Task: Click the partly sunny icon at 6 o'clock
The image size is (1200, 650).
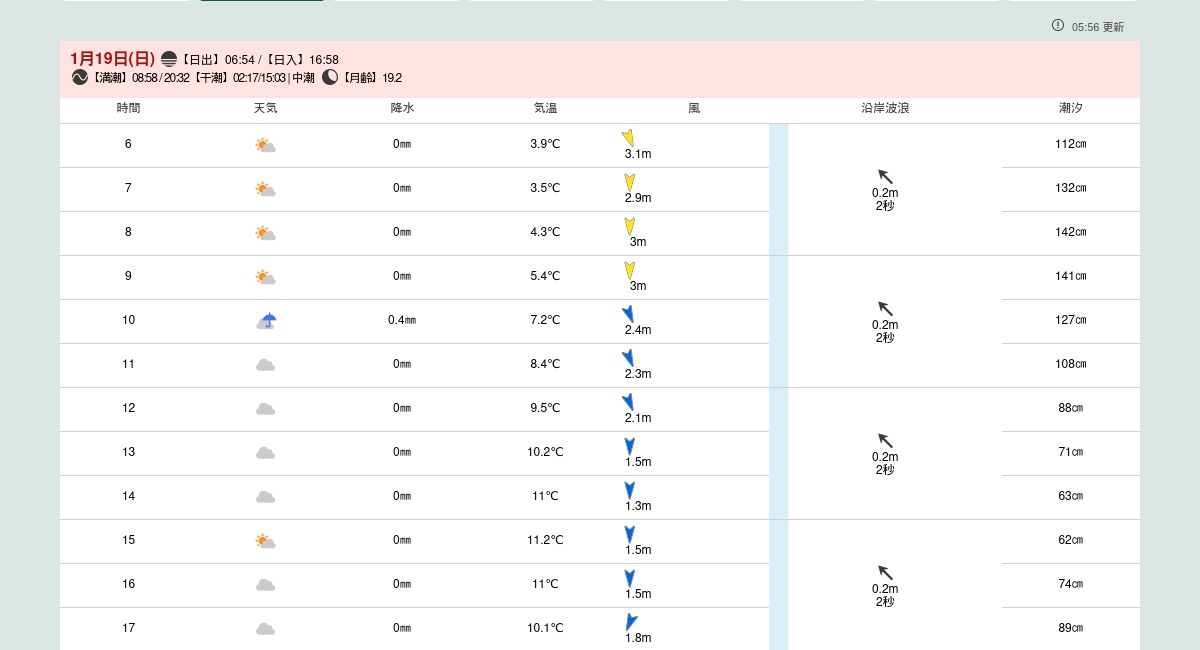Action: 265,145
